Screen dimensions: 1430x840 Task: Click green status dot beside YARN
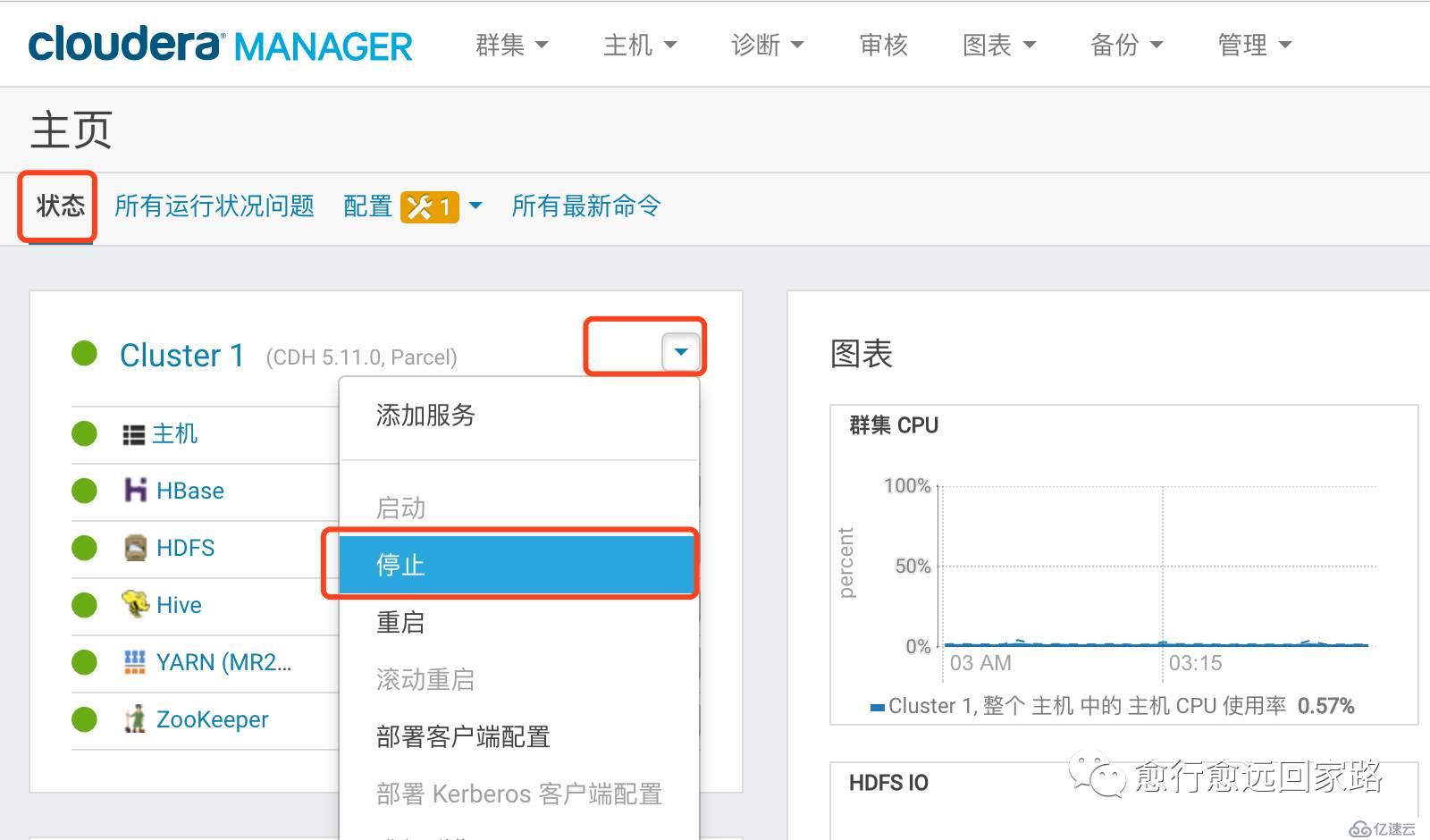(84, 662)
